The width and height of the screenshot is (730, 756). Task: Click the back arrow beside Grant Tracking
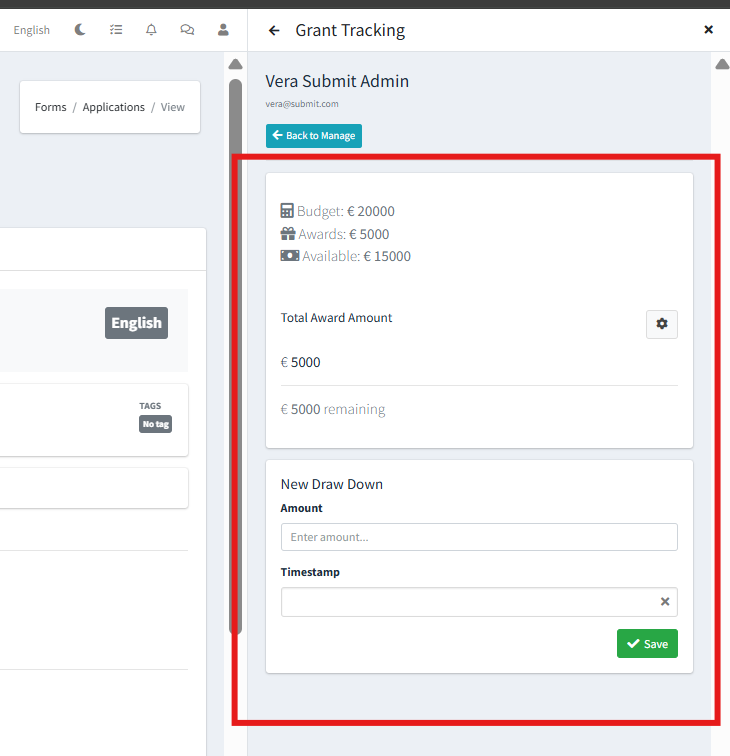[x=274, y=30]
